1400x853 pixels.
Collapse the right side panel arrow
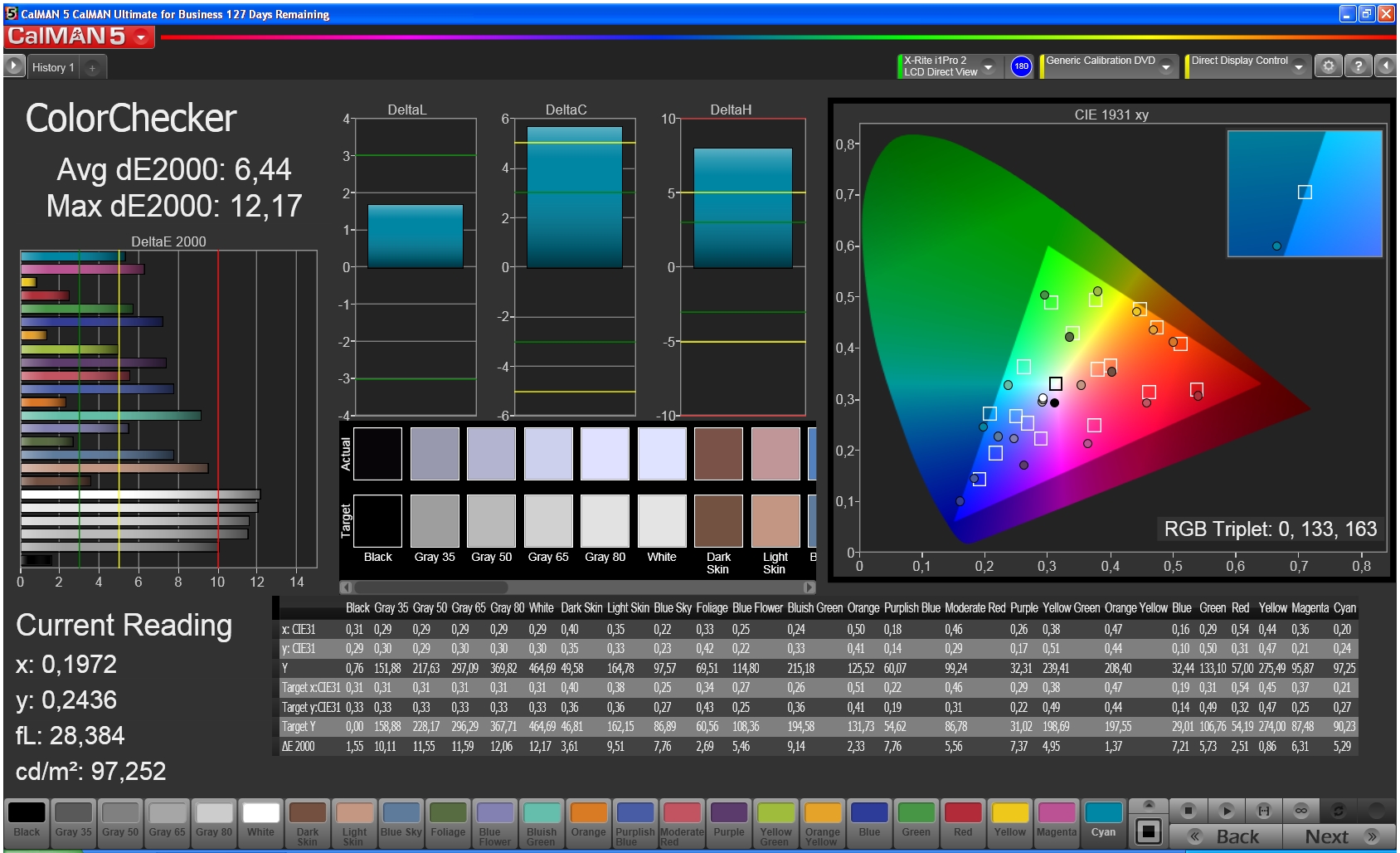(x=1385, y=66)
